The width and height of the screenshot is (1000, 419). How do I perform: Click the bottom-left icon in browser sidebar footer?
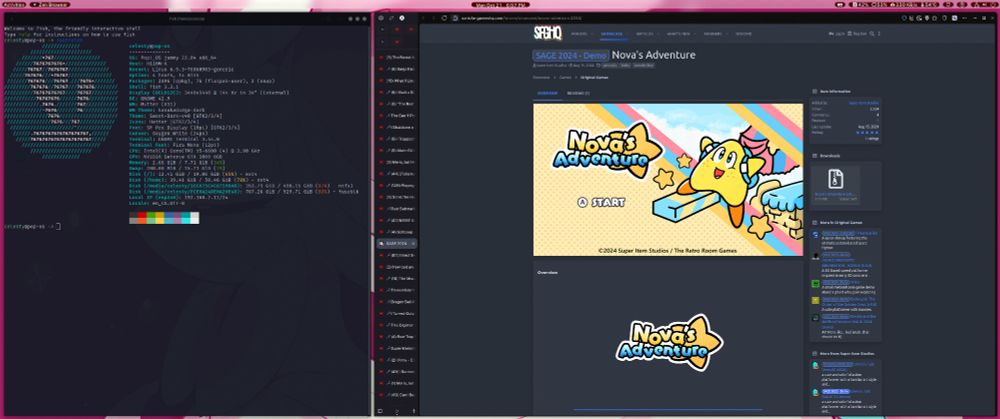point(381,411)
